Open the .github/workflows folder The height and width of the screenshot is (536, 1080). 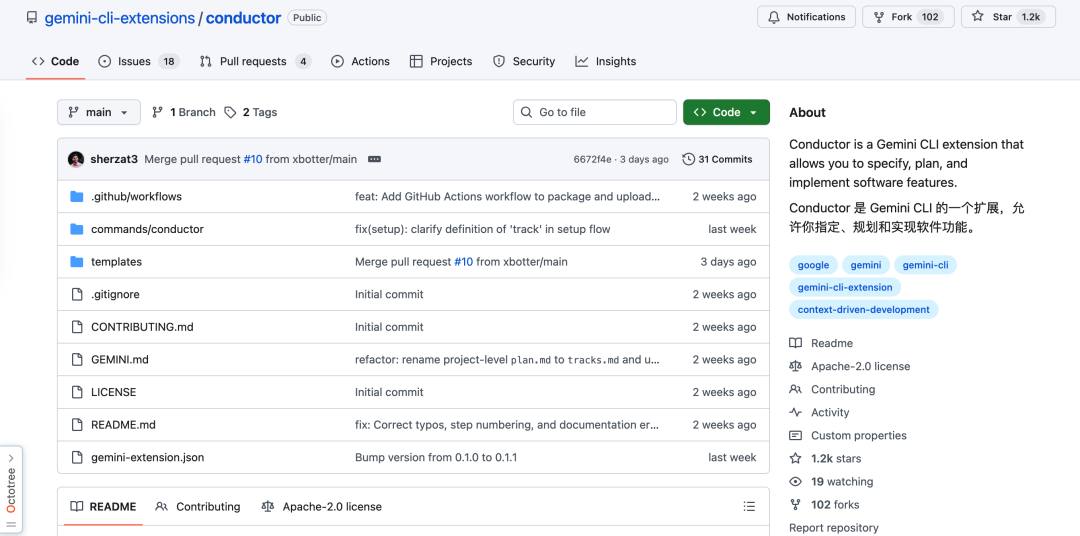[x=136, y=197]
